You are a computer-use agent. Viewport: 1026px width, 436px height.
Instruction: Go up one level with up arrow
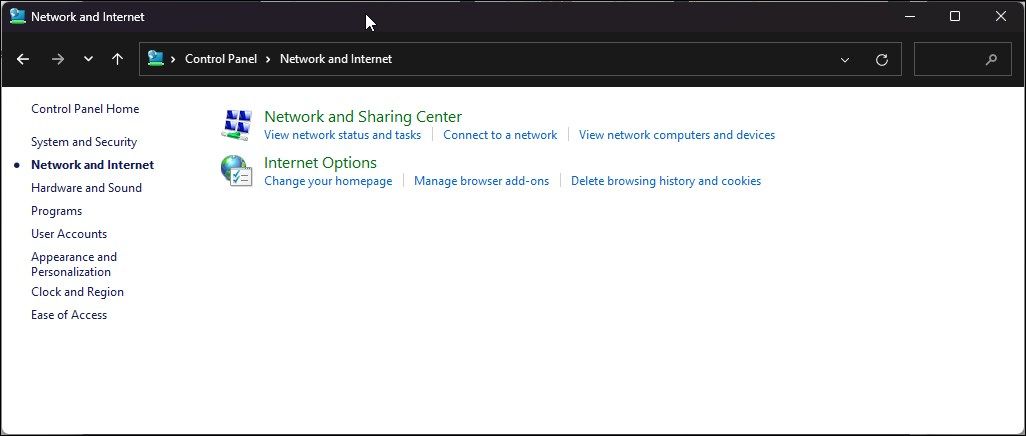point(117,59)
